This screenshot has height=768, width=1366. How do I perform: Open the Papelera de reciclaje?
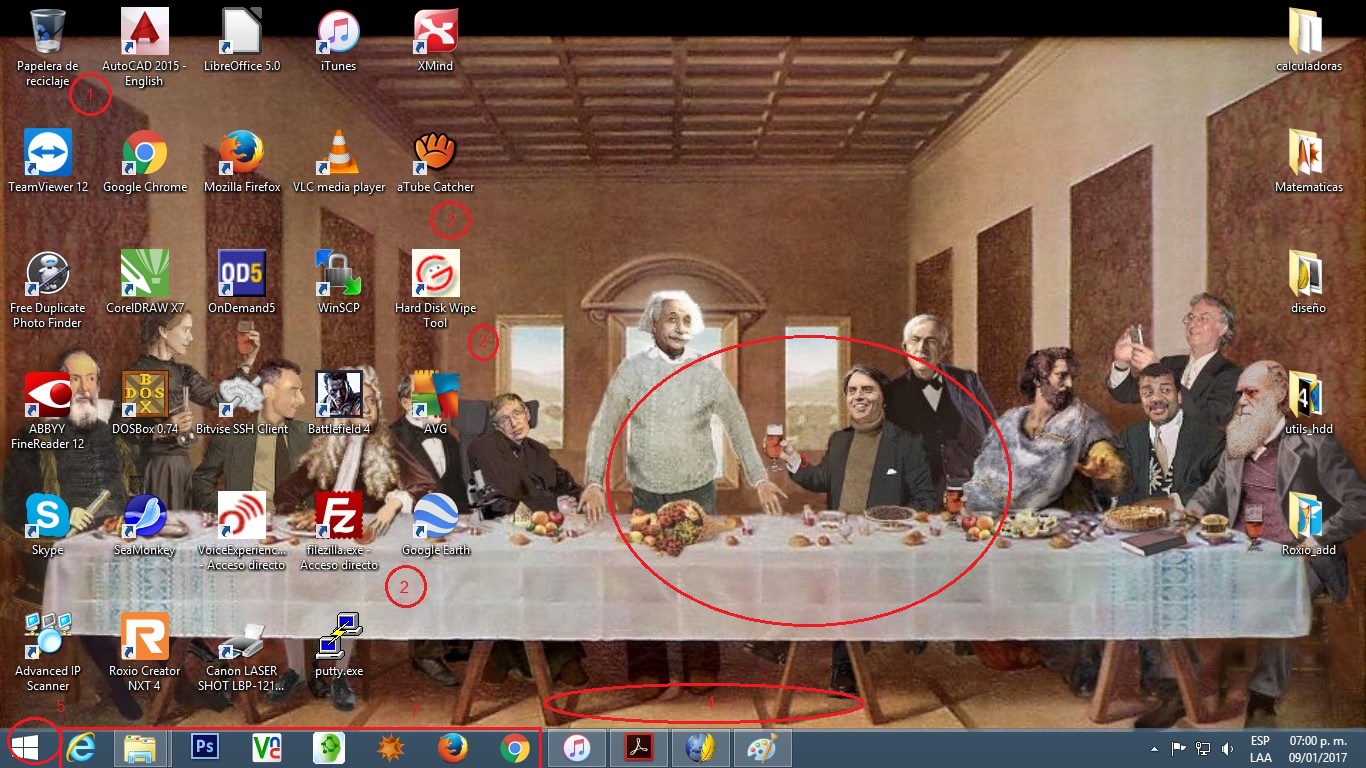click(x=47, y=33)
